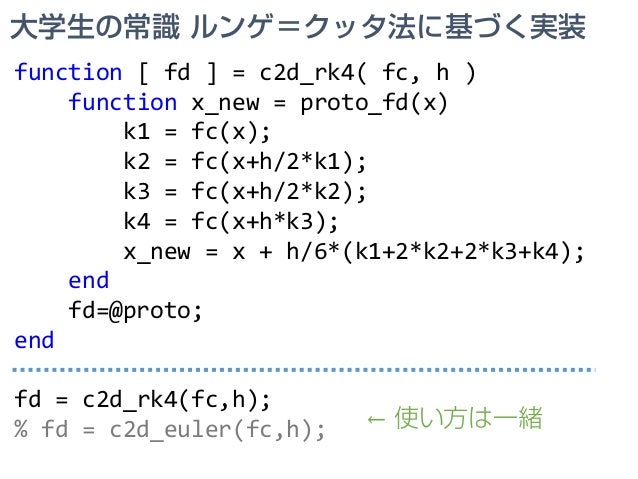Click the nested 'function' keyword on line two
The width and height of the screenshot is (638, 479).
coord(123,102)
